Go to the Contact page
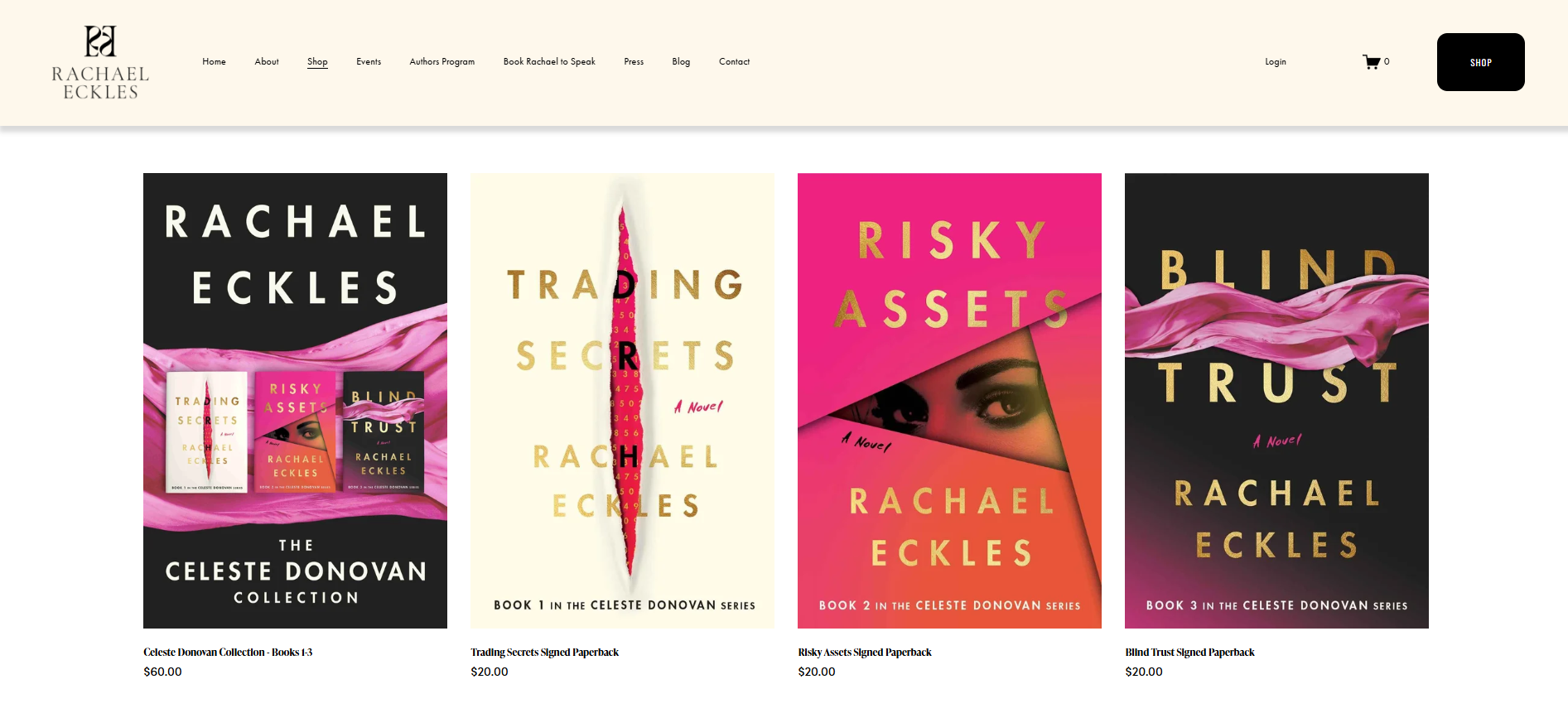The width and height of the screenshot is (1568, 713). pos(734,62)
